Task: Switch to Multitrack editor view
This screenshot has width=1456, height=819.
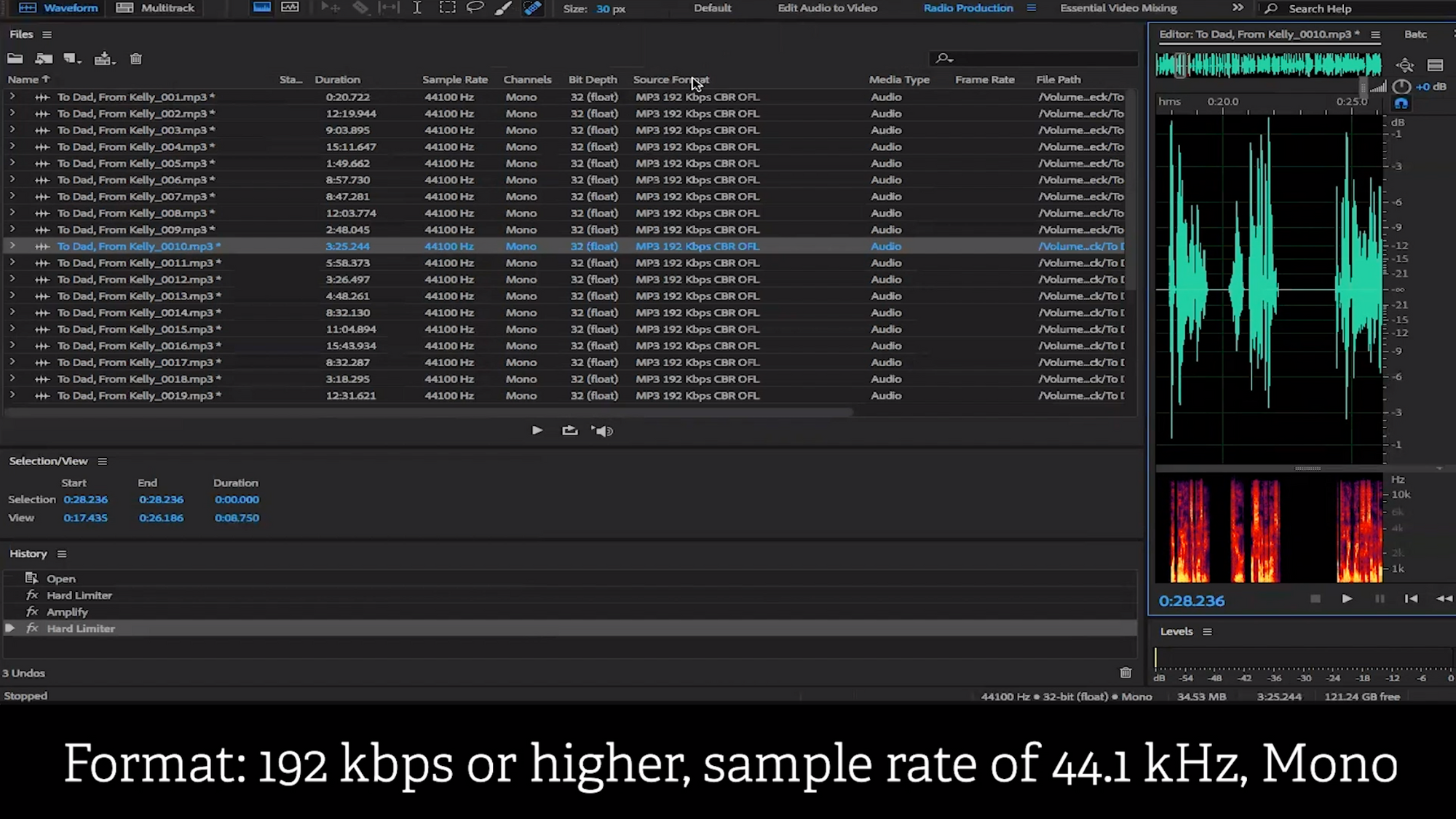Action: 155,8
